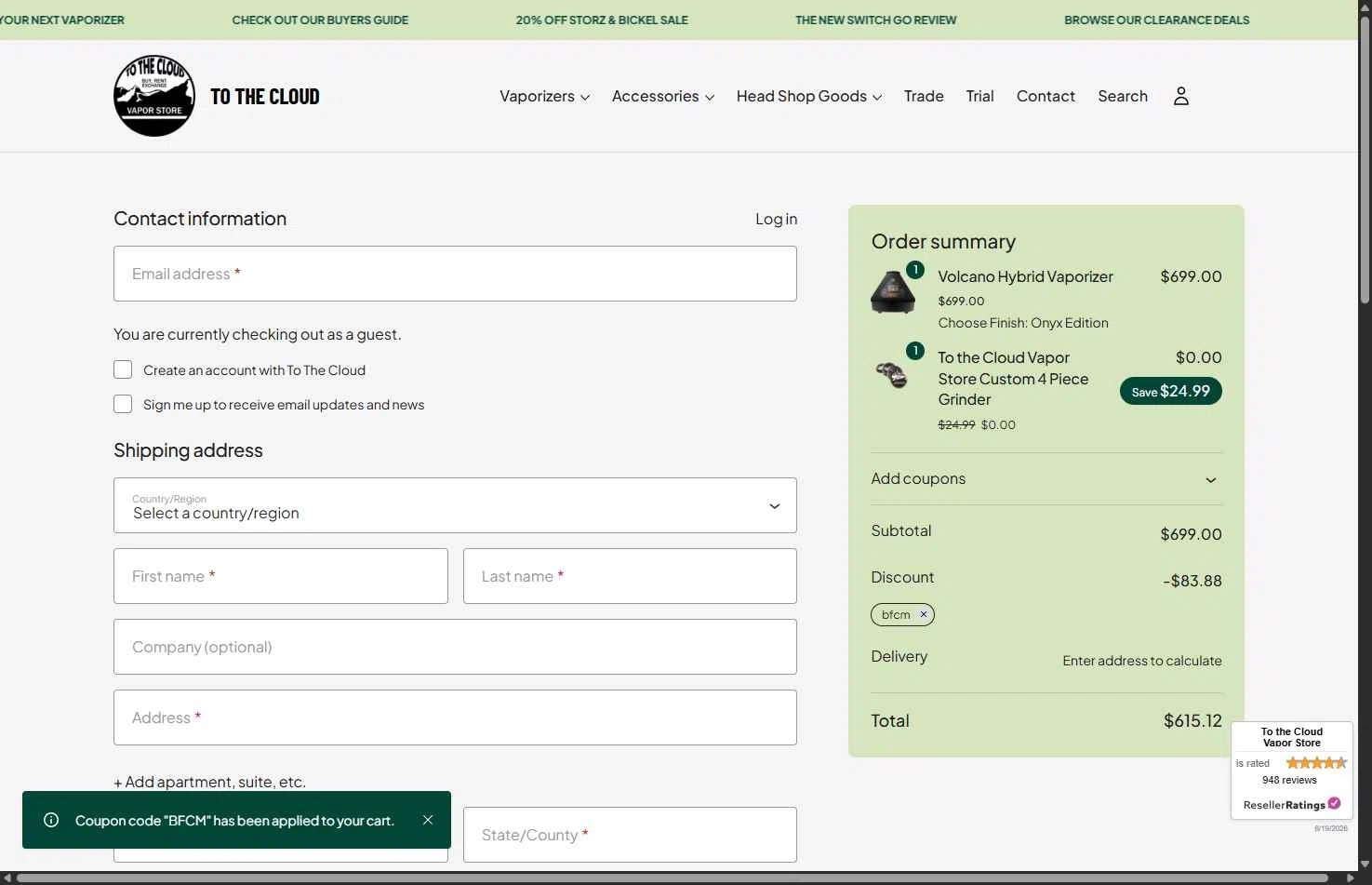Screen dimensions: 1372x885
Task: Click the scroll-left arrow on horizontal scrollbar
Action: point(7,878)
